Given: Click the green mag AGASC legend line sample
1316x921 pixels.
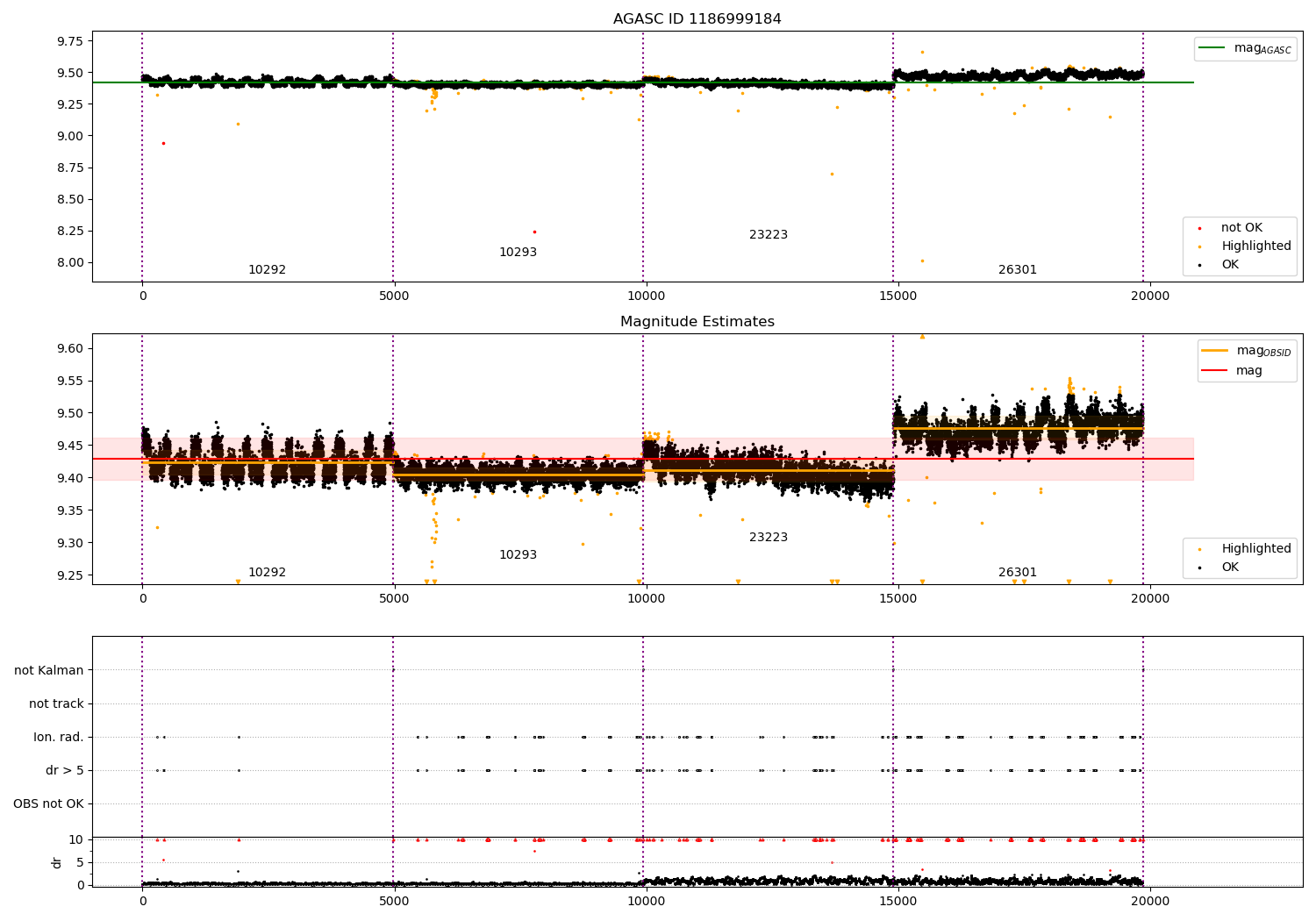Looking at the screenshot, I should pyautogui.click(x=1212, y=48).
